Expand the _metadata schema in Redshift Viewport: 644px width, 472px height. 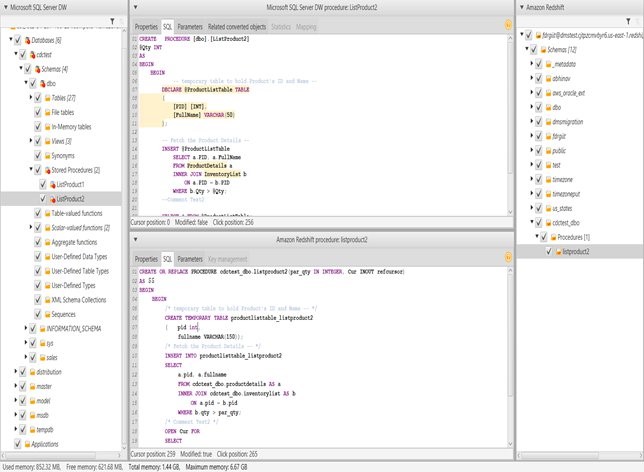[532, 64]
